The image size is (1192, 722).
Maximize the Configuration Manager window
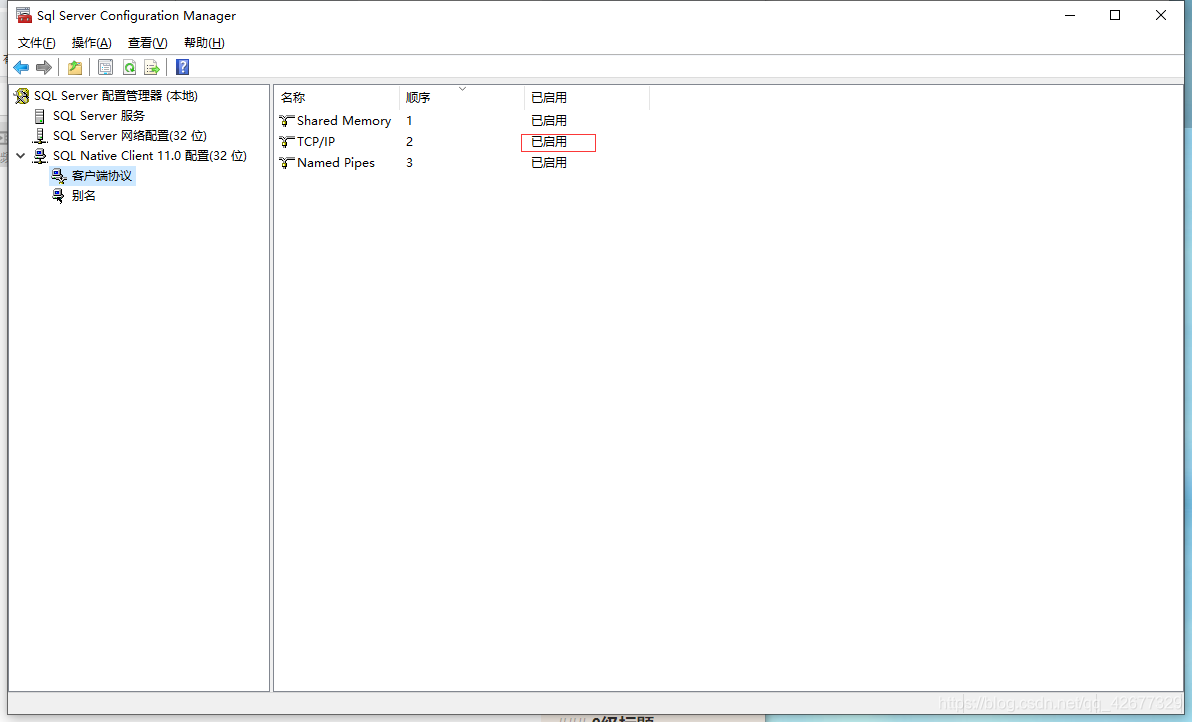1115,15
